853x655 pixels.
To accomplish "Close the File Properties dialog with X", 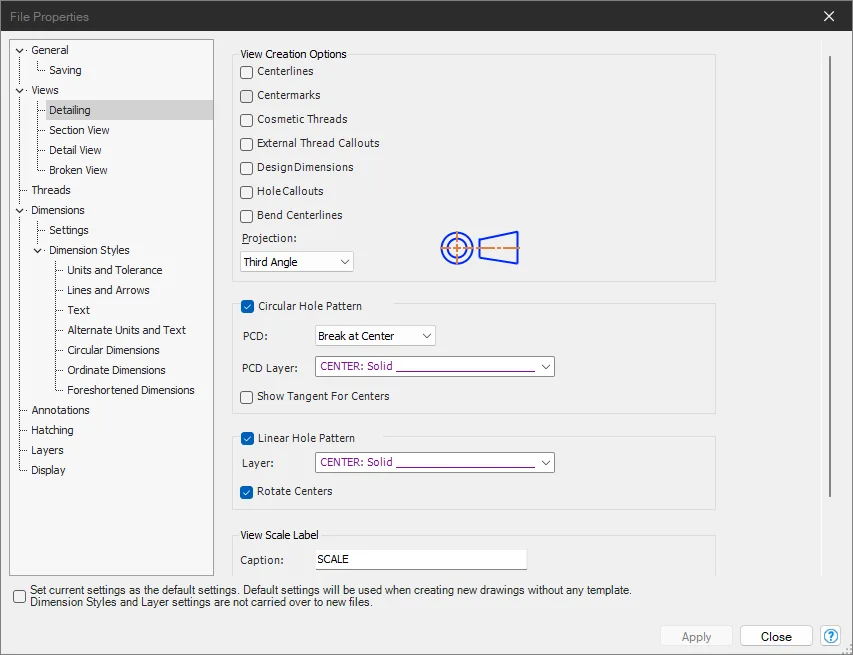I will click(x=829, y=16).
